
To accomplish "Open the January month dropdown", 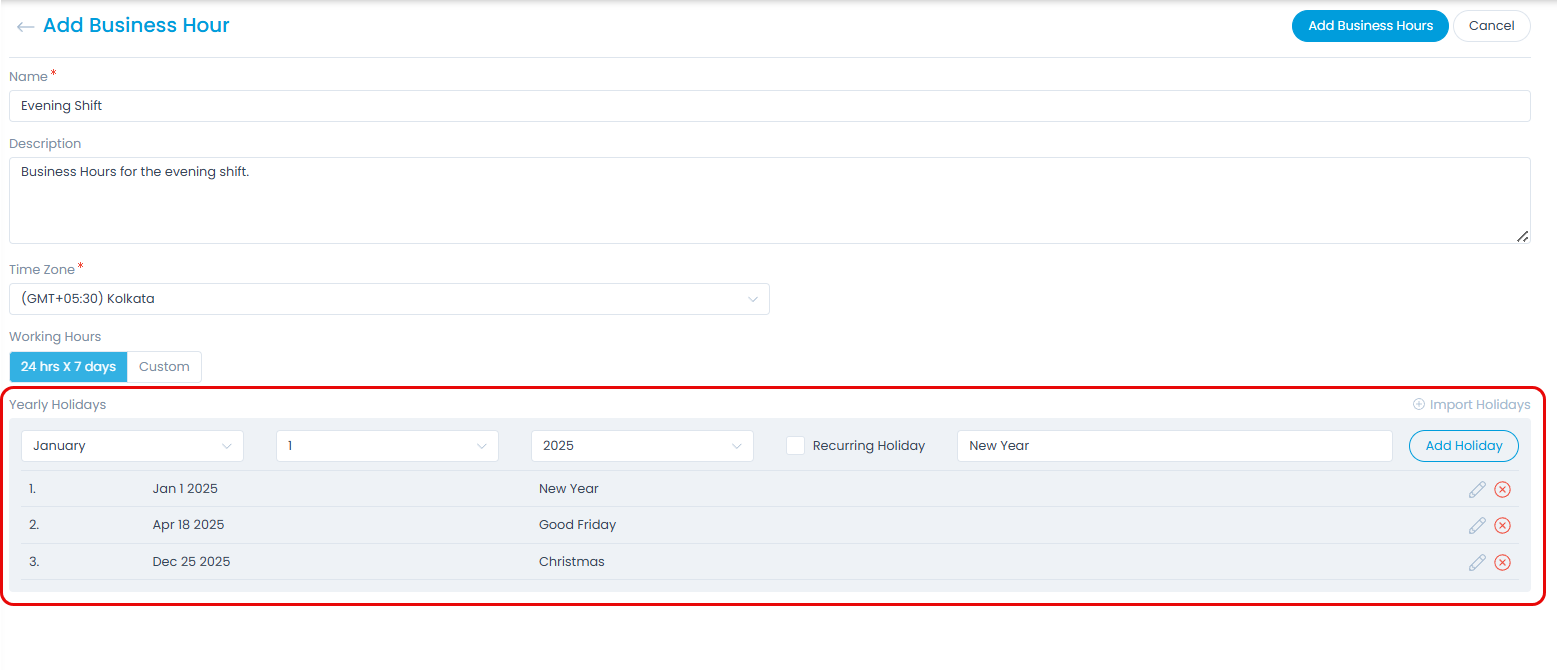I will 132,445.
